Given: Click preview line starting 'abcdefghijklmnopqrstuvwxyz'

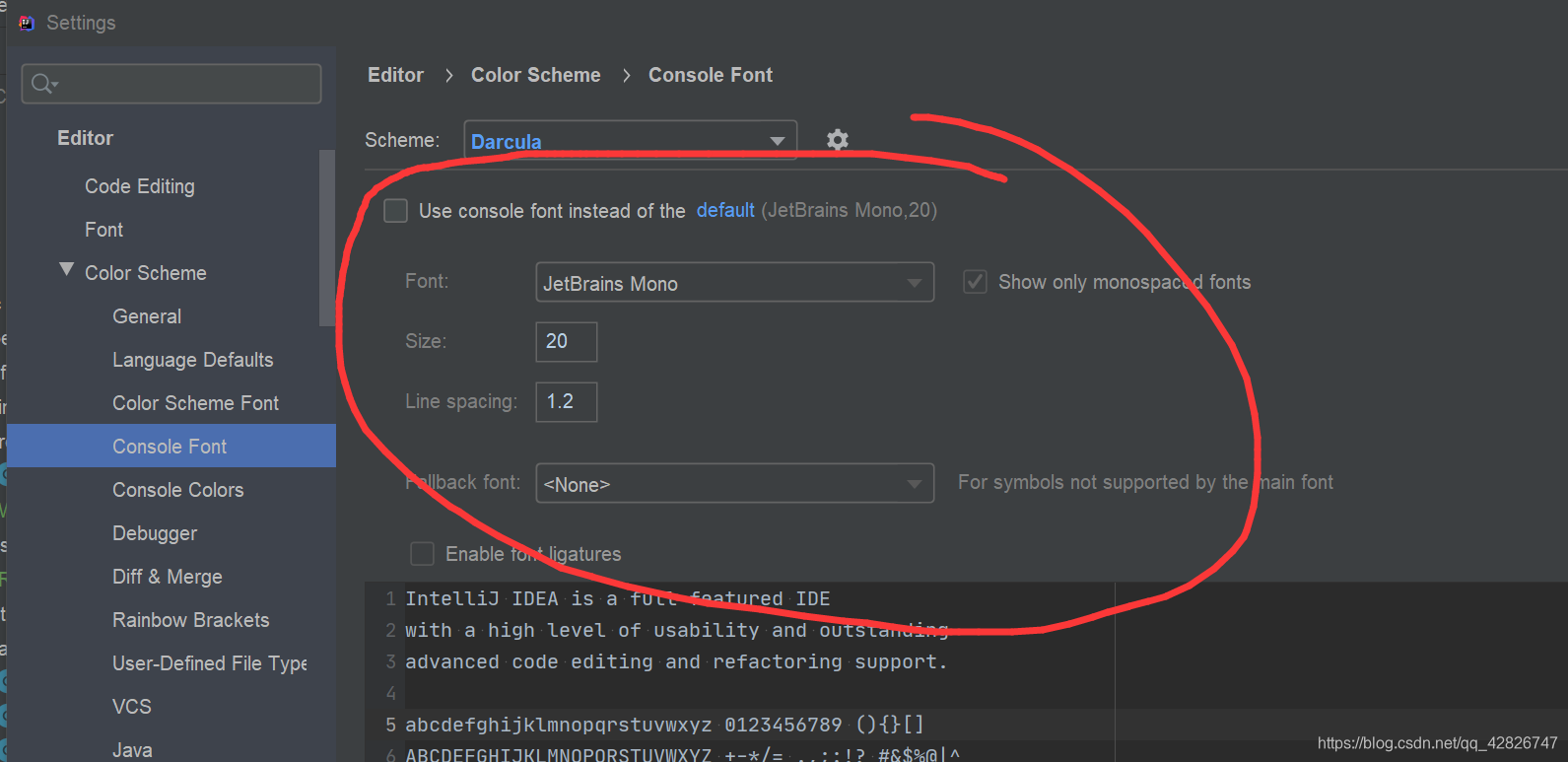Looking at the screenshot, I should (665, 725).
